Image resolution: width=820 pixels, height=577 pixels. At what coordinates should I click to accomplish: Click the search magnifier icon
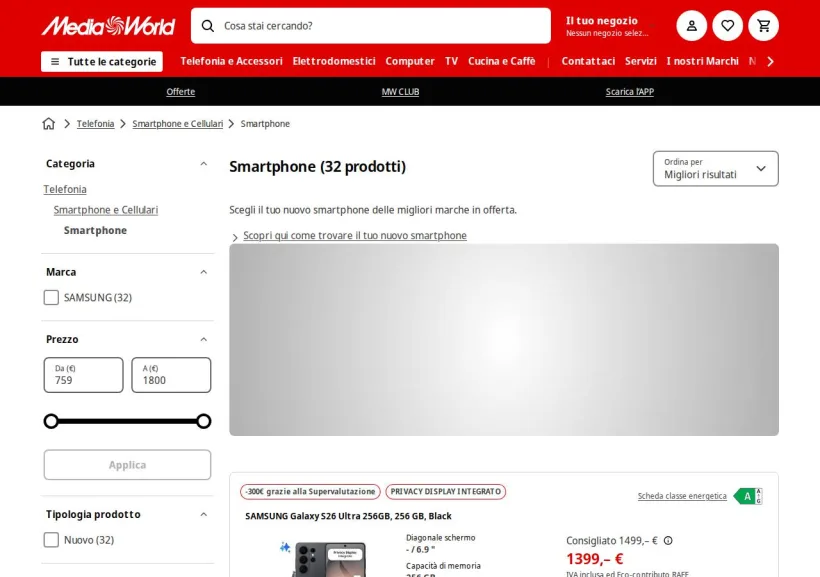tap(208, 26)
